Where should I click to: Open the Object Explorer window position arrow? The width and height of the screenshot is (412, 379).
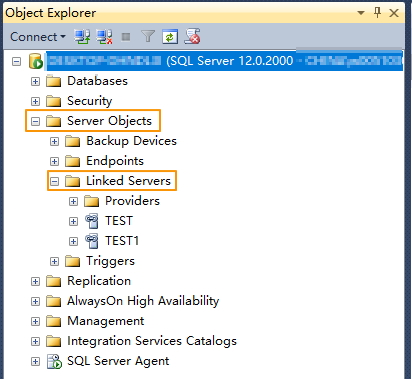(x=361, y=13)
